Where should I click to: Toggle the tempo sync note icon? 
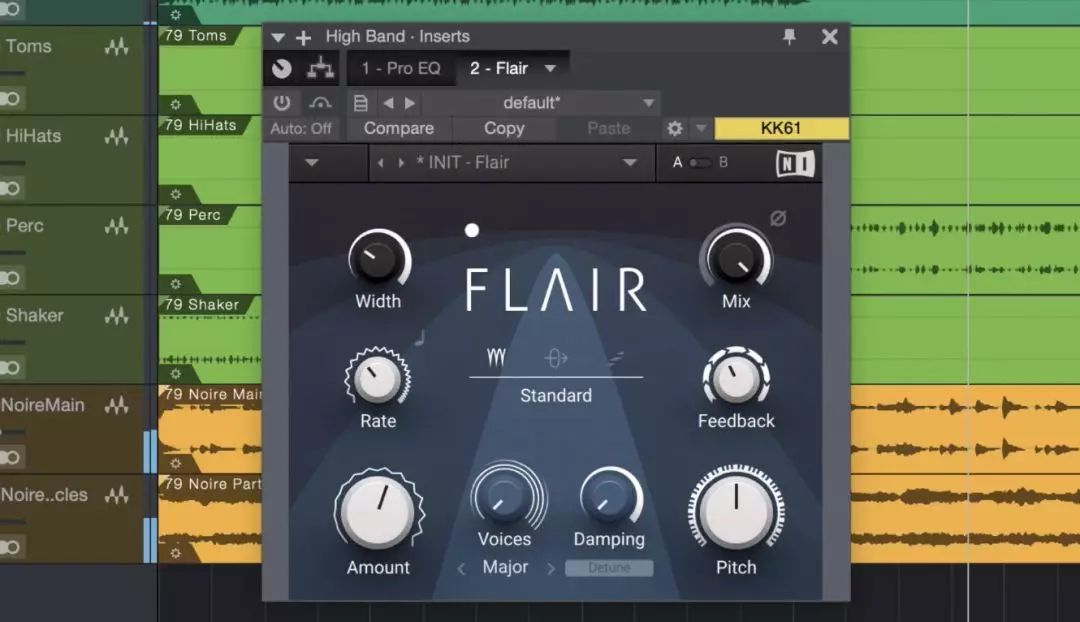point(419,338)
